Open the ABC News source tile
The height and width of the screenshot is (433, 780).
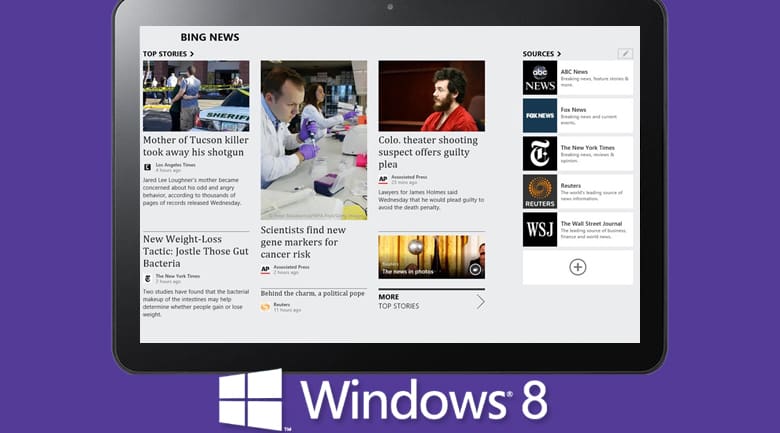click(x=577, y=78)
